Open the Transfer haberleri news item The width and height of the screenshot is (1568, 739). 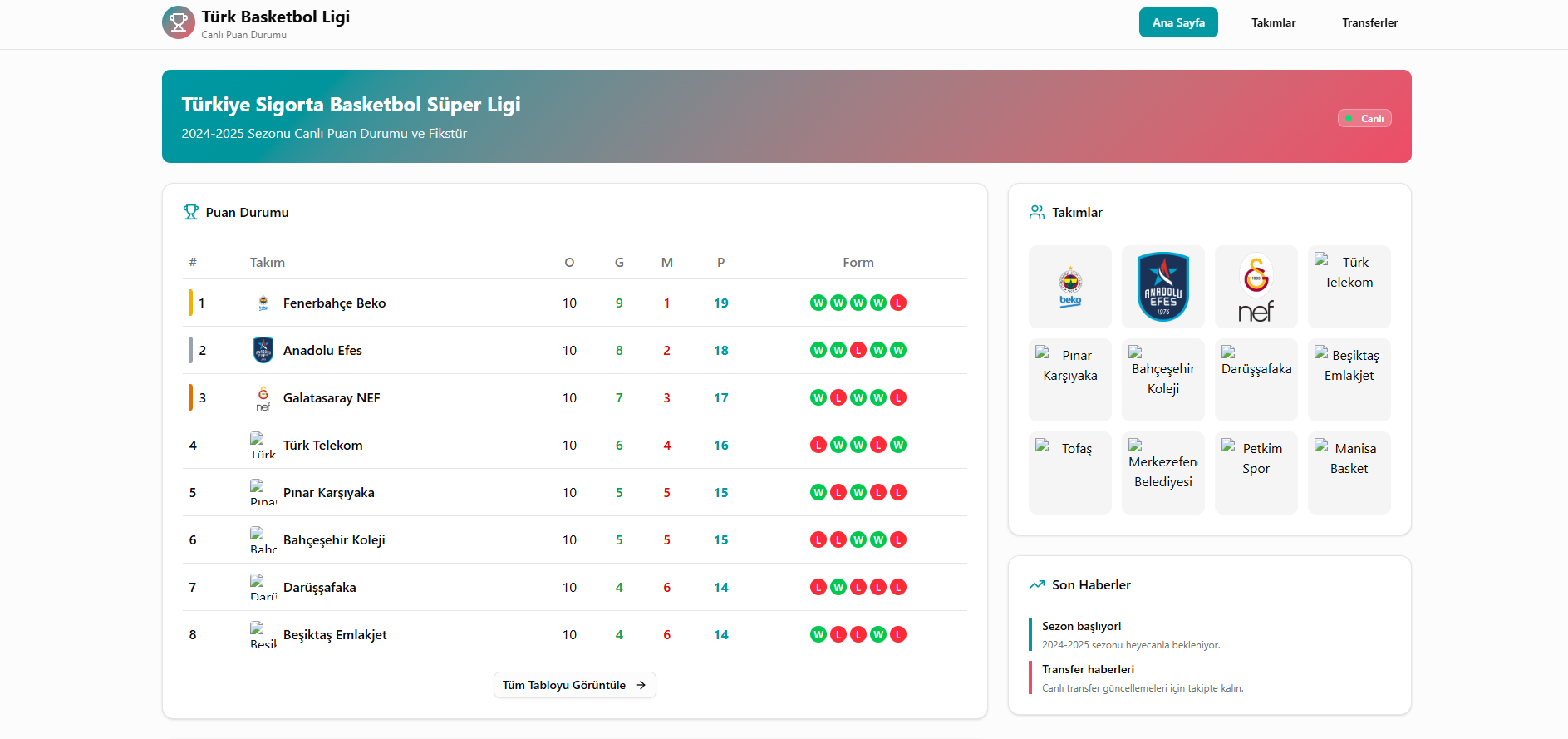click(x=1142, y=677)
